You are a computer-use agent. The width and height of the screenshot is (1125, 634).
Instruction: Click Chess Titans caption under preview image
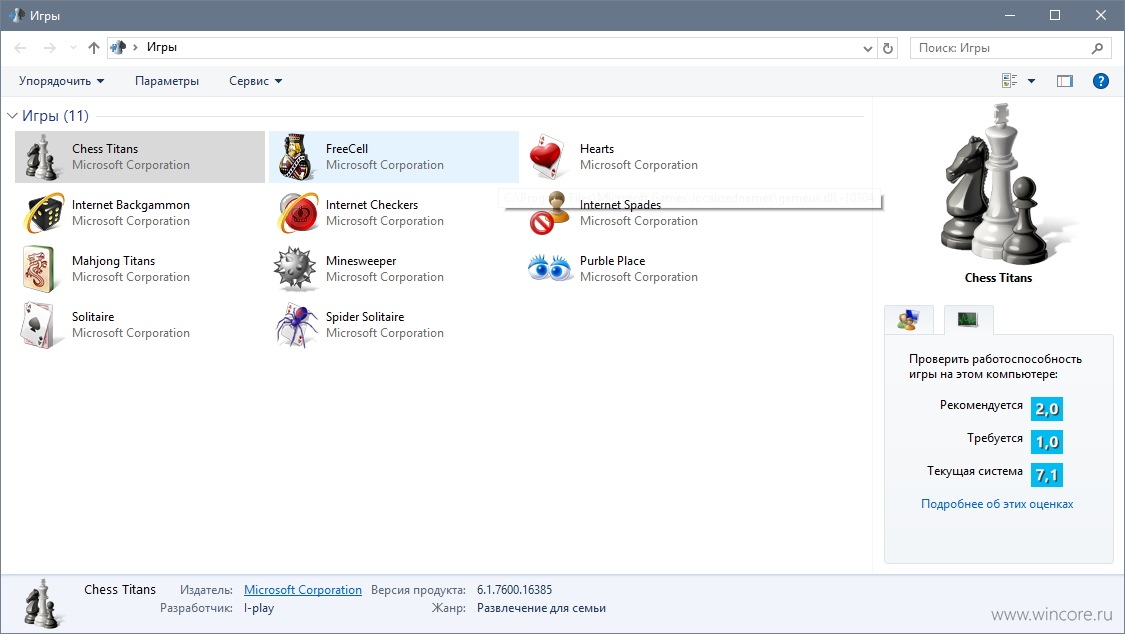pyautogui.click(x=999, y=278)
